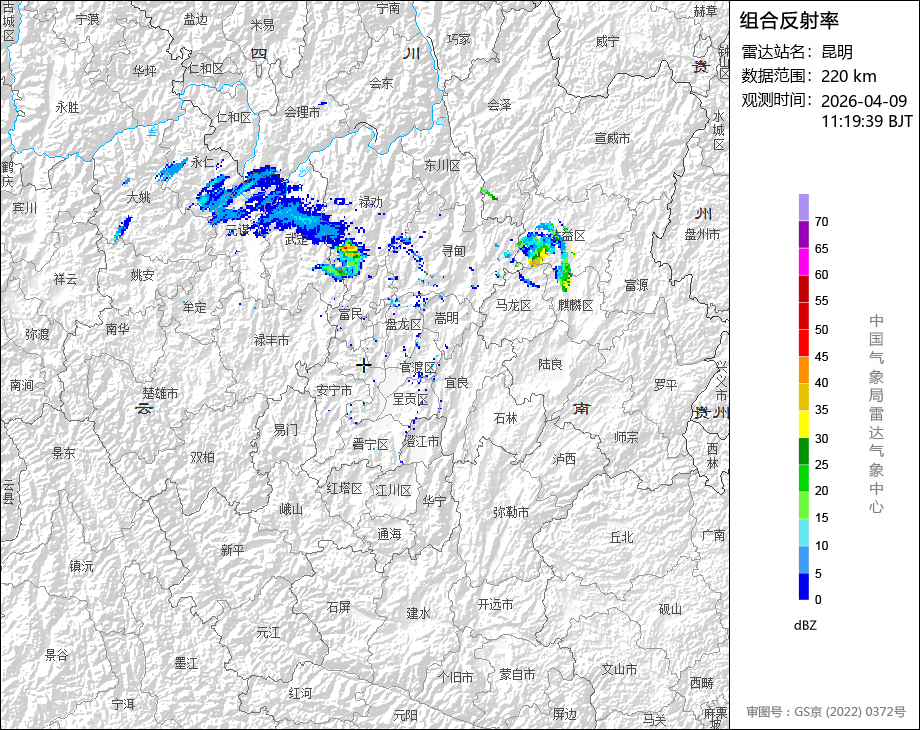Click the 组合反射率 title
920x730 pixels.
[789, 21]
